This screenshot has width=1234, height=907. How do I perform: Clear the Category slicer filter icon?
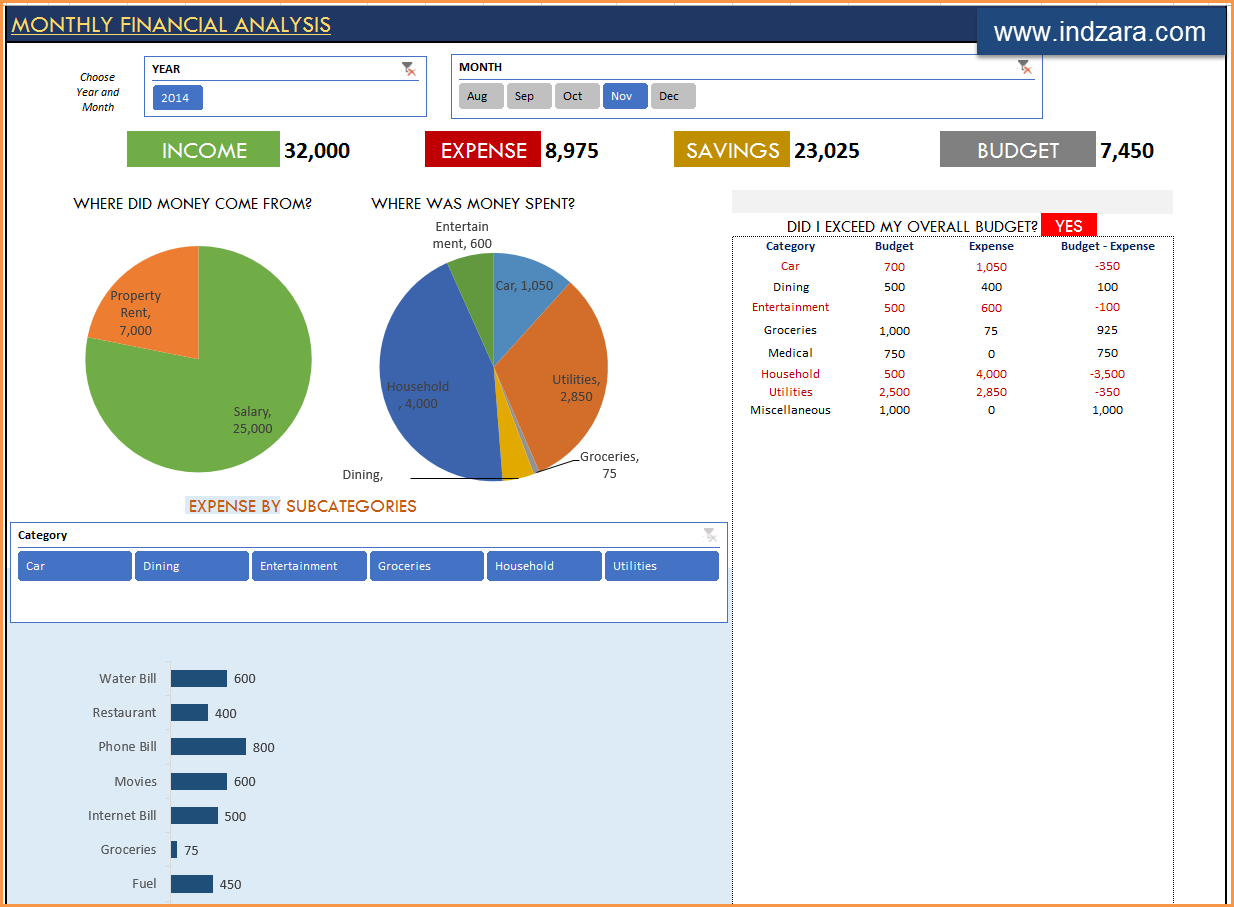(x=711, y=535)
